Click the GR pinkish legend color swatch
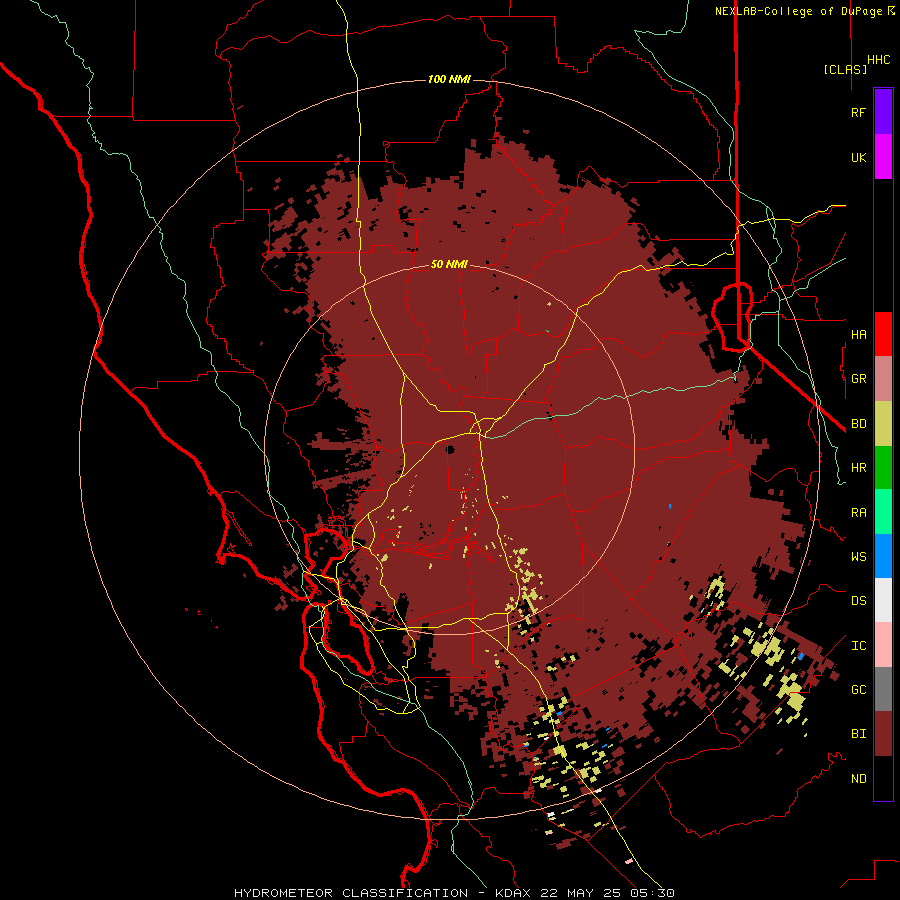 pyautogui.click(x=883, y=379)
